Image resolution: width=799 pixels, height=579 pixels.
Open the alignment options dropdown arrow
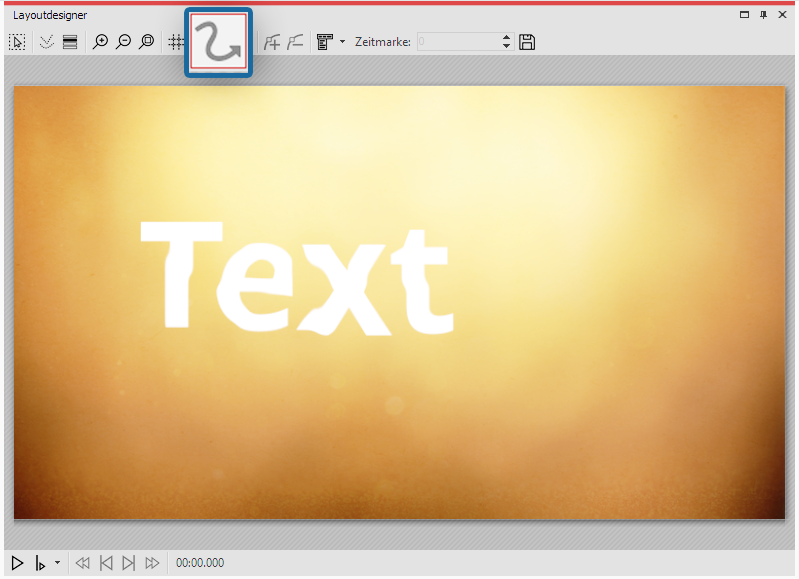[342, 42]
